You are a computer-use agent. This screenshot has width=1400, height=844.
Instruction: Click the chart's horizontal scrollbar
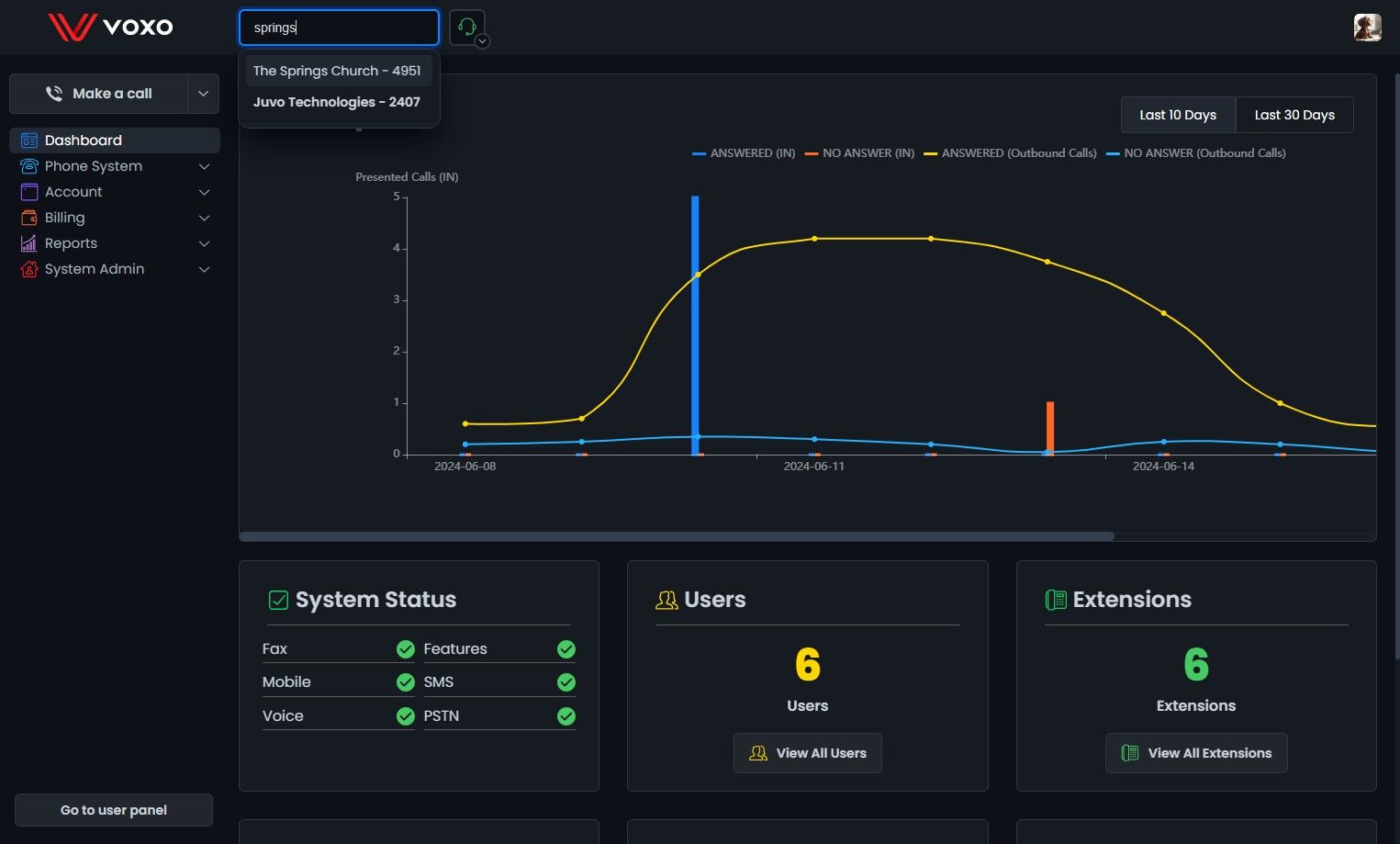click(677, 536)
